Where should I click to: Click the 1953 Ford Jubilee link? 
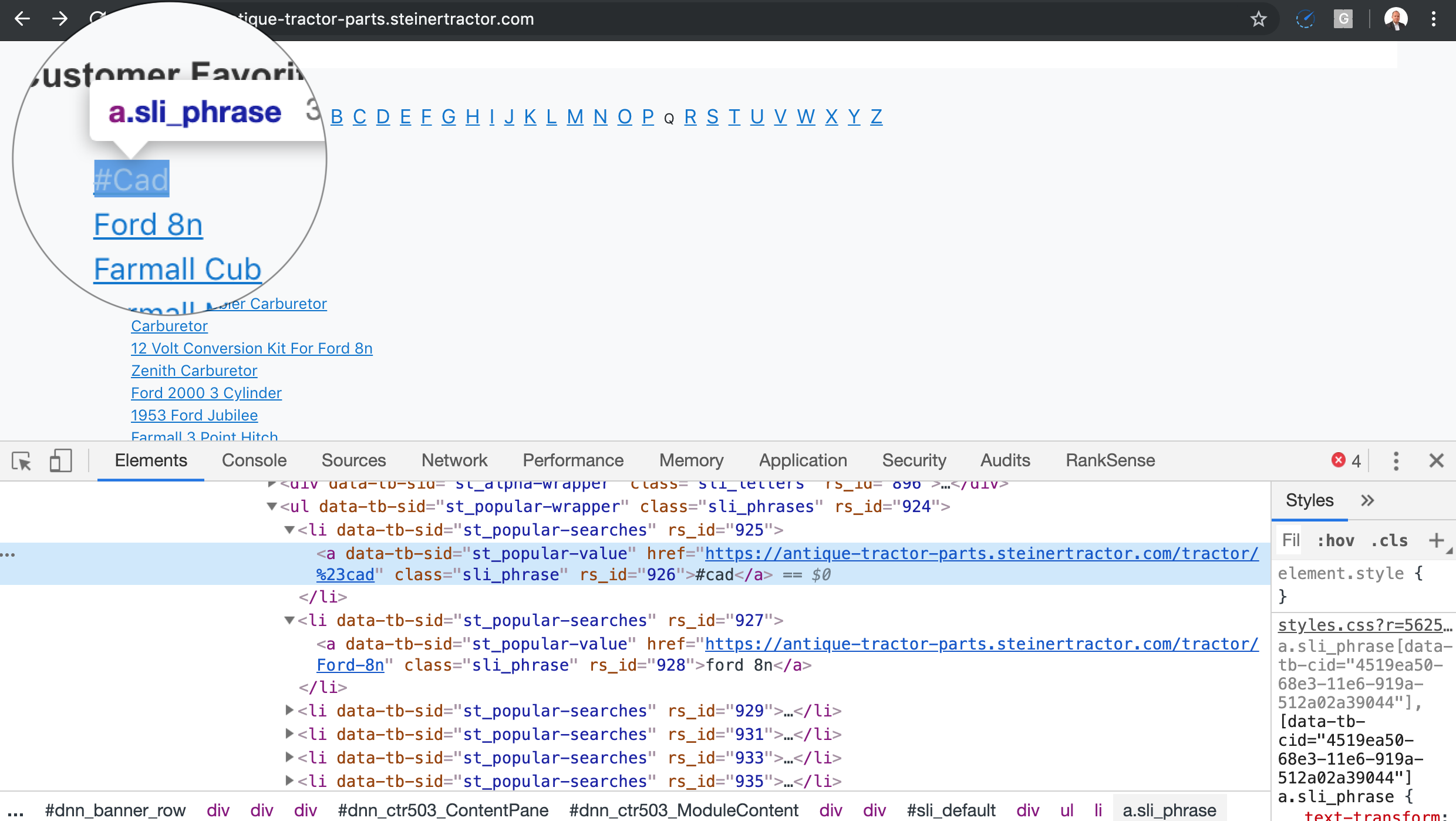coord(194,415)
